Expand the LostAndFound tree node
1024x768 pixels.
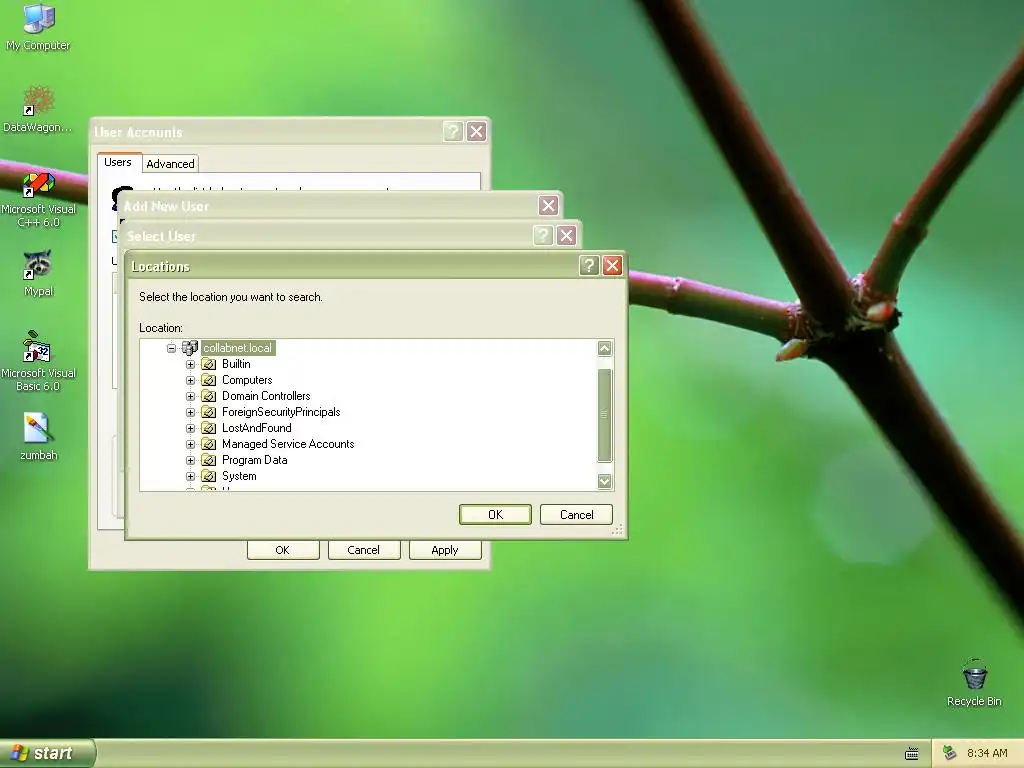[x=190, y=428]
